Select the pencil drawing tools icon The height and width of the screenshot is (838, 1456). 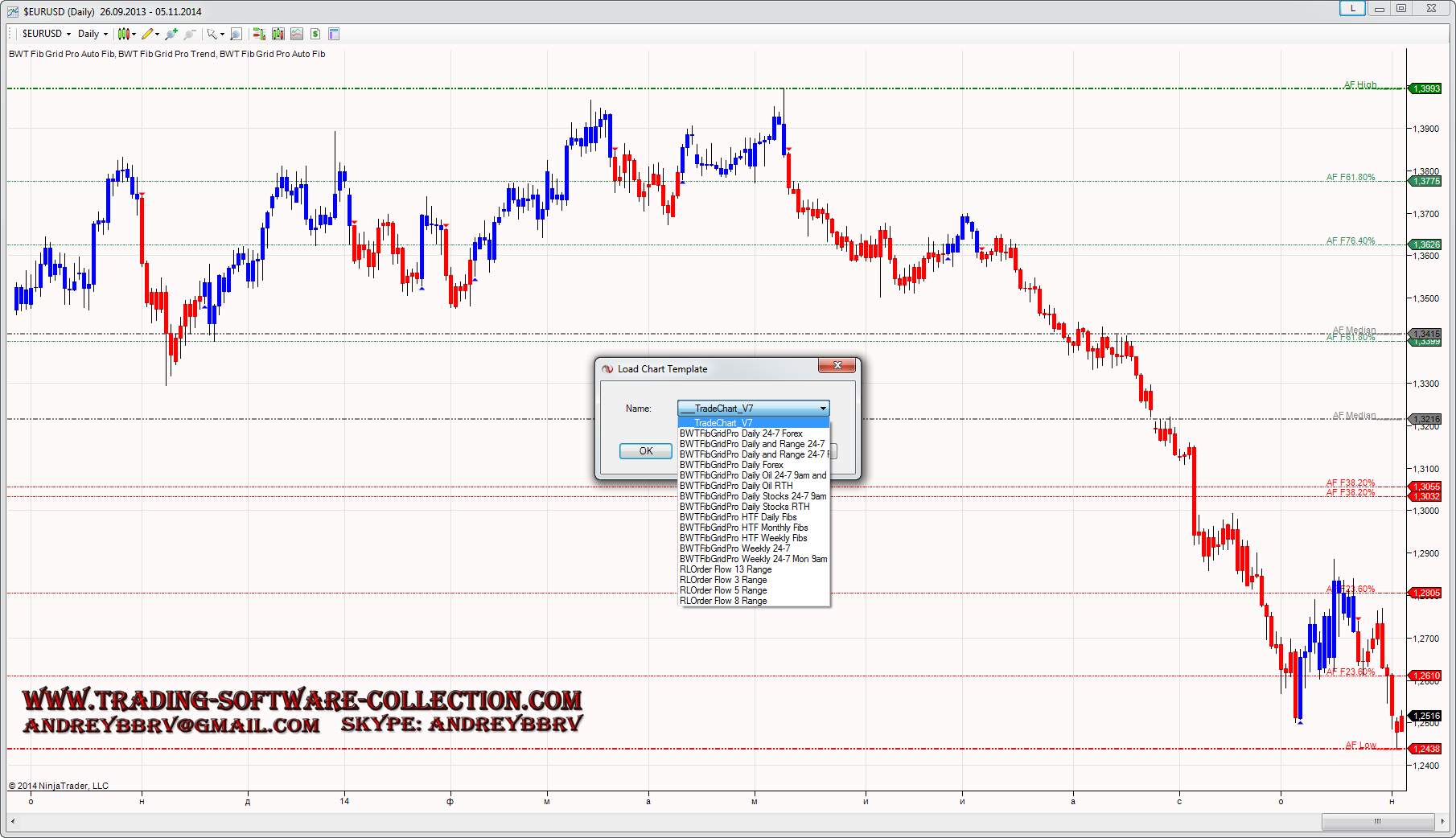click(147, 34)
